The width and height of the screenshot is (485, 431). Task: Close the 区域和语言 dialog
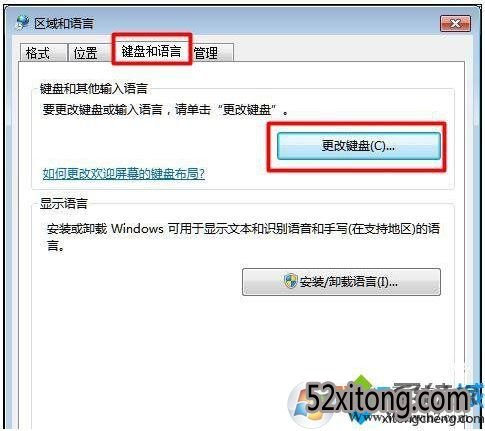click(x=455, y=24)
